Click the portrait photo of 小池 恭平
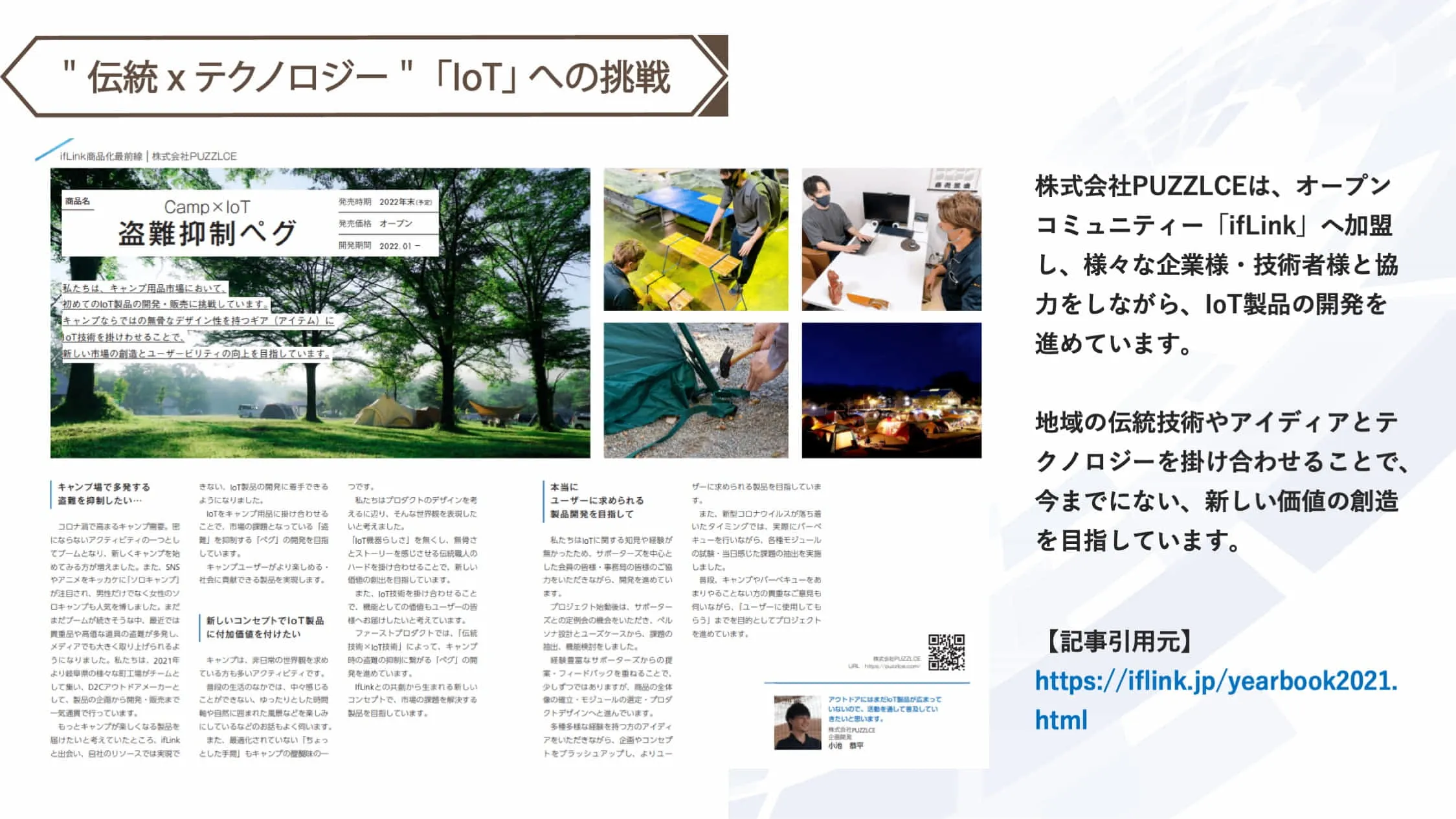This screenshot has height=819, width=1456. tap(798, 723)
